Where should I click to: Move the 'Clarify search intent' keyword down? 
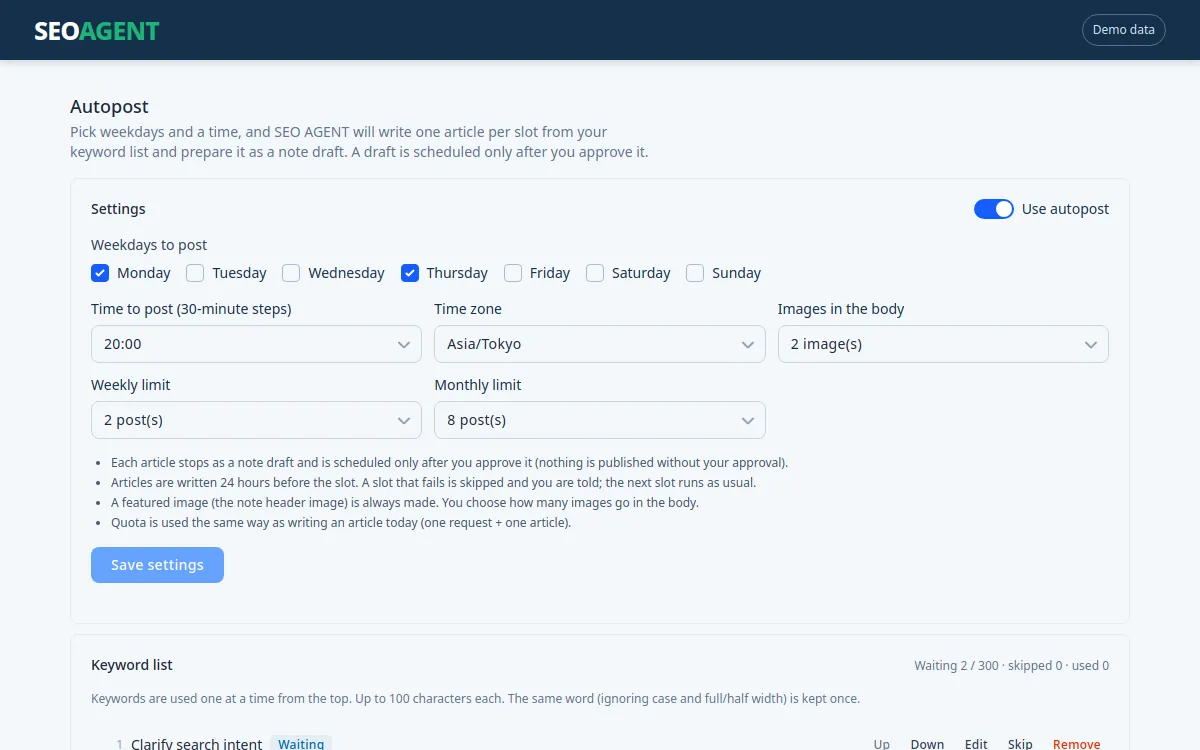tap(927, 744)
